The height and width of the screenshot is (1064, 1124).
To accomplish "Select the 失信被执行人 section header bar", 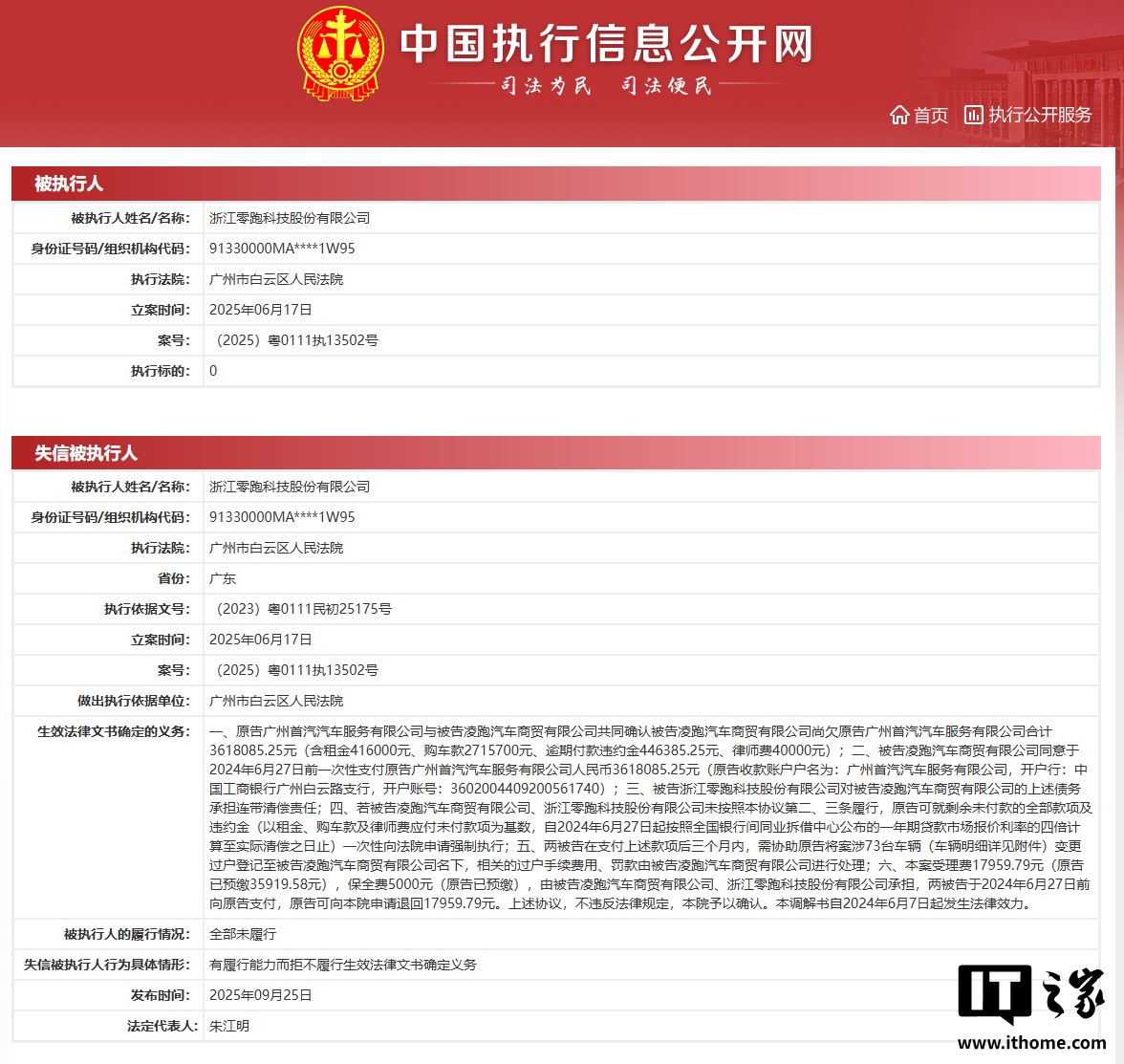I will [x=555, y=453].
